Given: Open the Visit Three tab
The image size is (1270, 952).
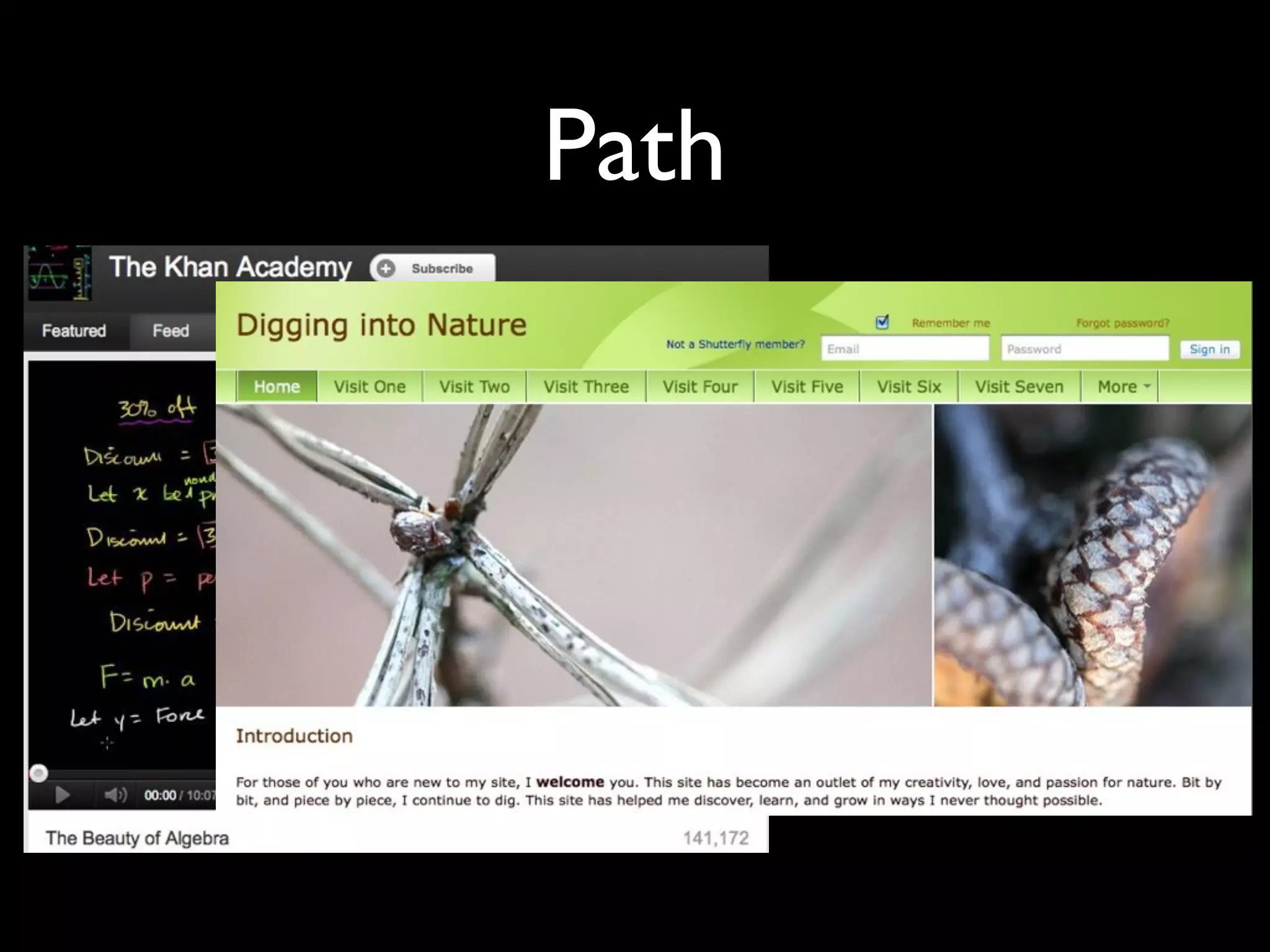Looking at the screenshot, I should point(586,387).
